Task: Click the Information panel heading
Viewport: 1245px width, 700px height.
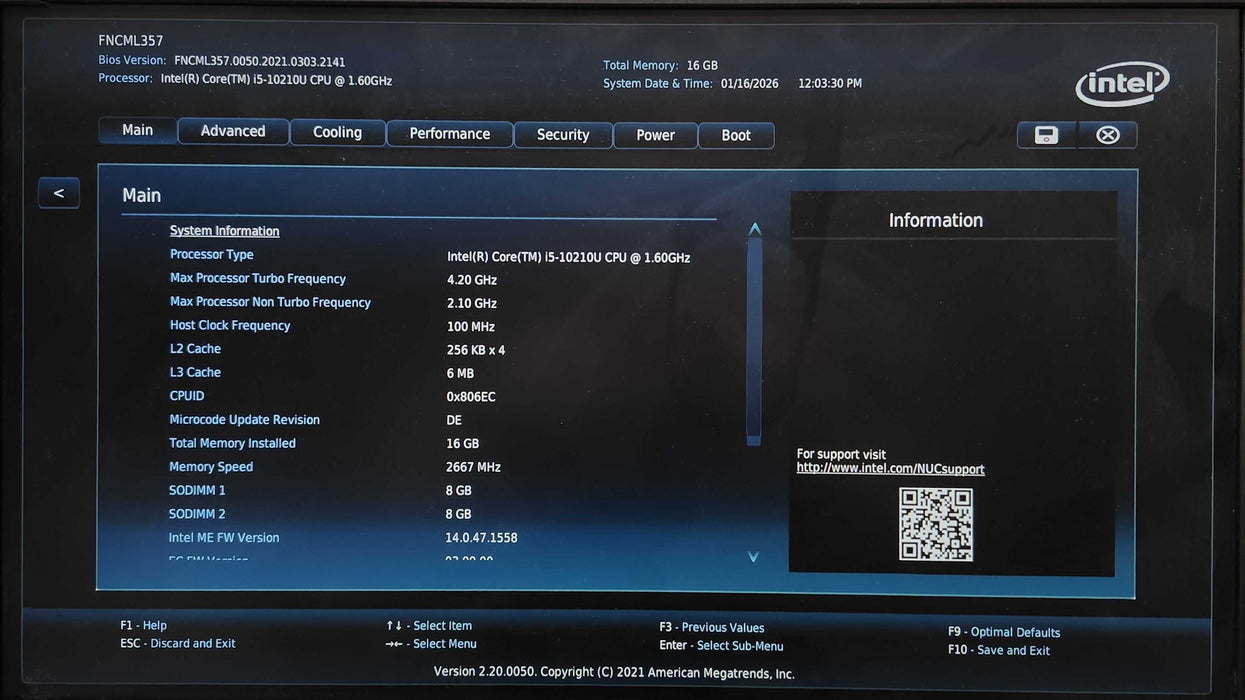Action: click(x=936, y=220)
